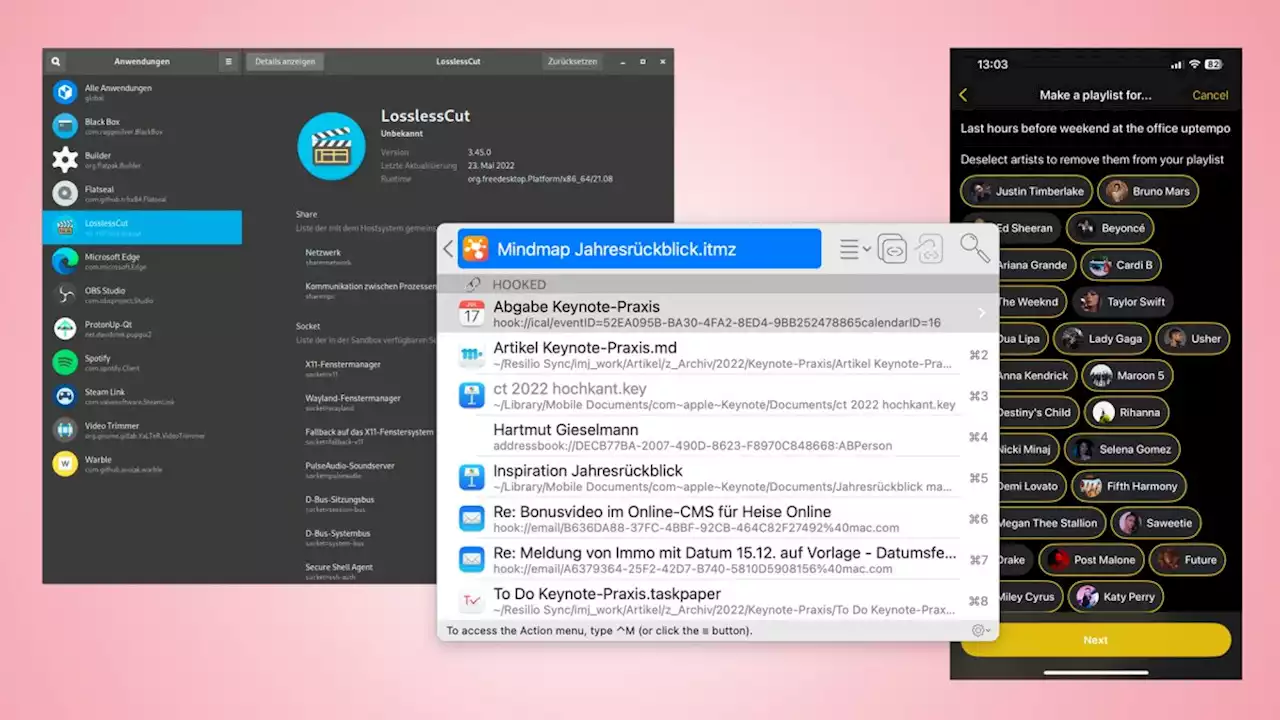Deselect Lady Gaga artist chip
Image resolution: width=1280 pixels, height=720 pixels.
[x=1101, y=339]
